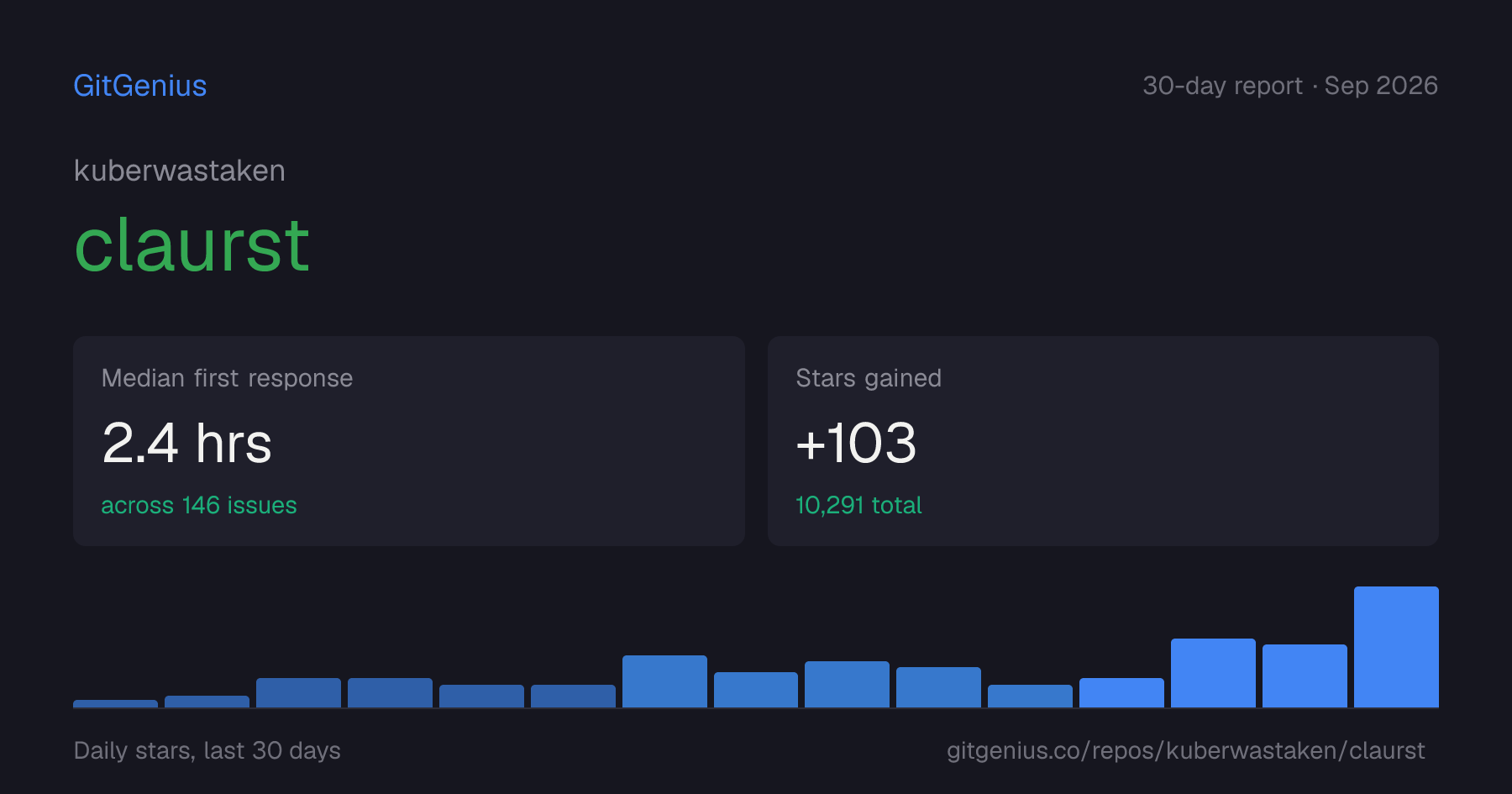Open the kuberwastaken owner name
Viewport: 1512px width, 794px height.
tap(180, 171)
